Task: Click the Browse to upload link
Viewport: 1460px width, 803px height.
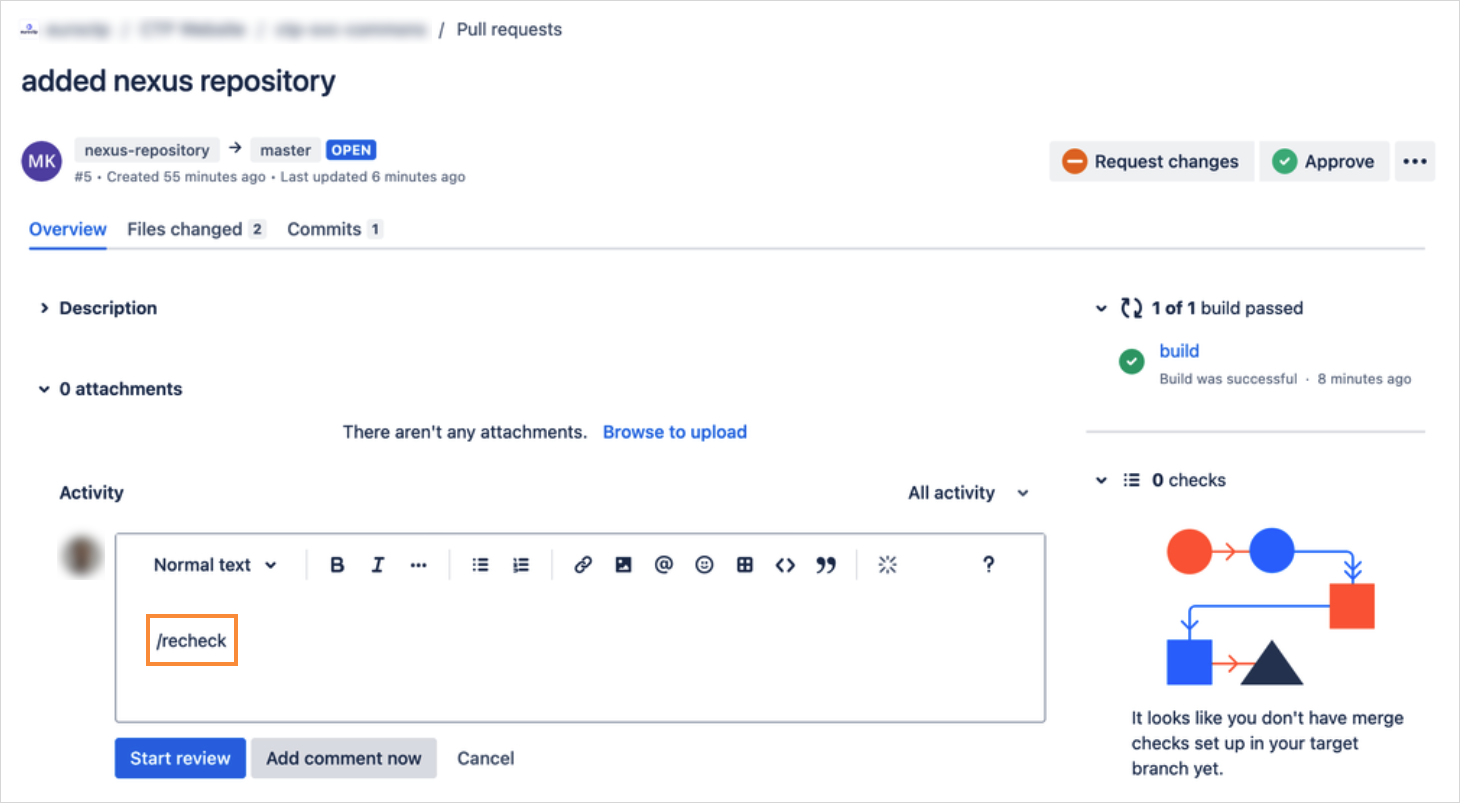Action: click(675, 431)
